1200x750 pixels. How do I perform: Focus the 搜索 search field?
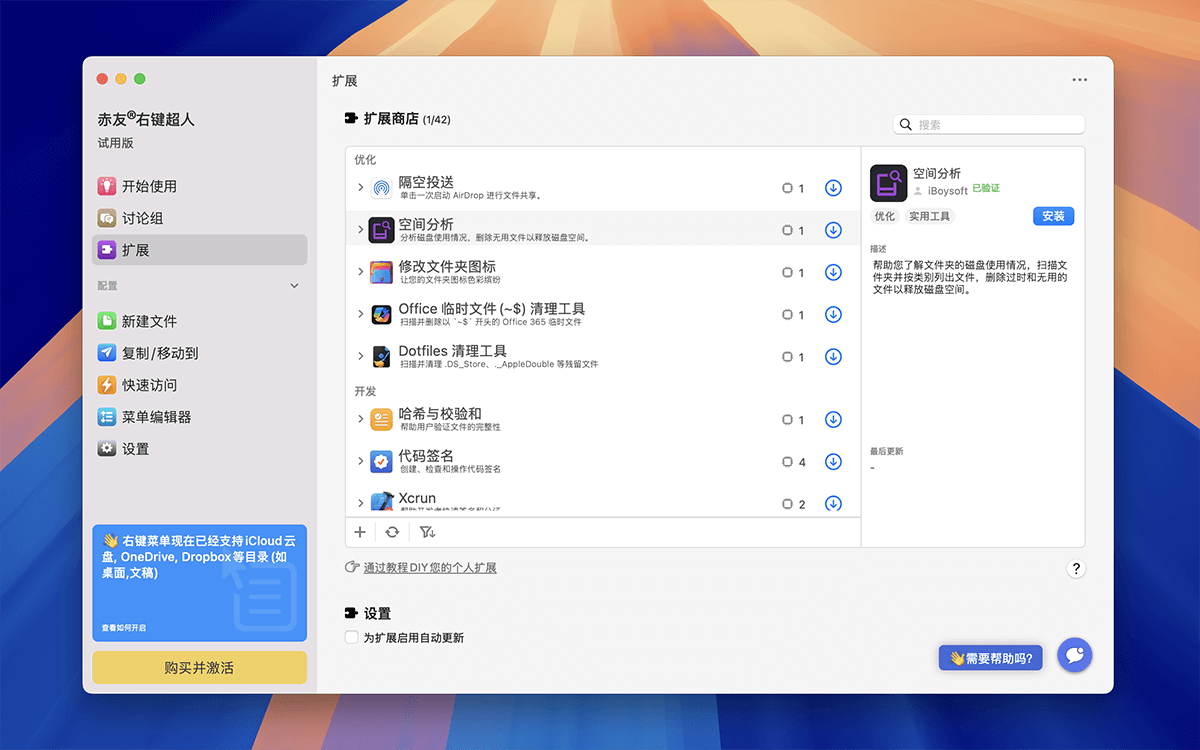tap(989, 125)
